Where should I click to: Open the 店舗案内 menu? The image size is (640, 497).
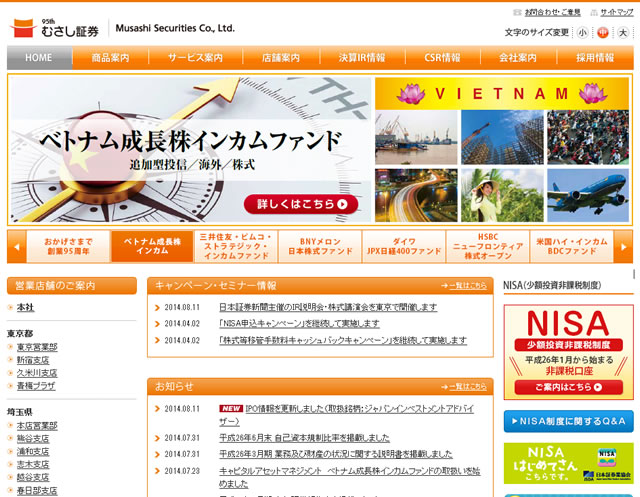click(281, 58)
